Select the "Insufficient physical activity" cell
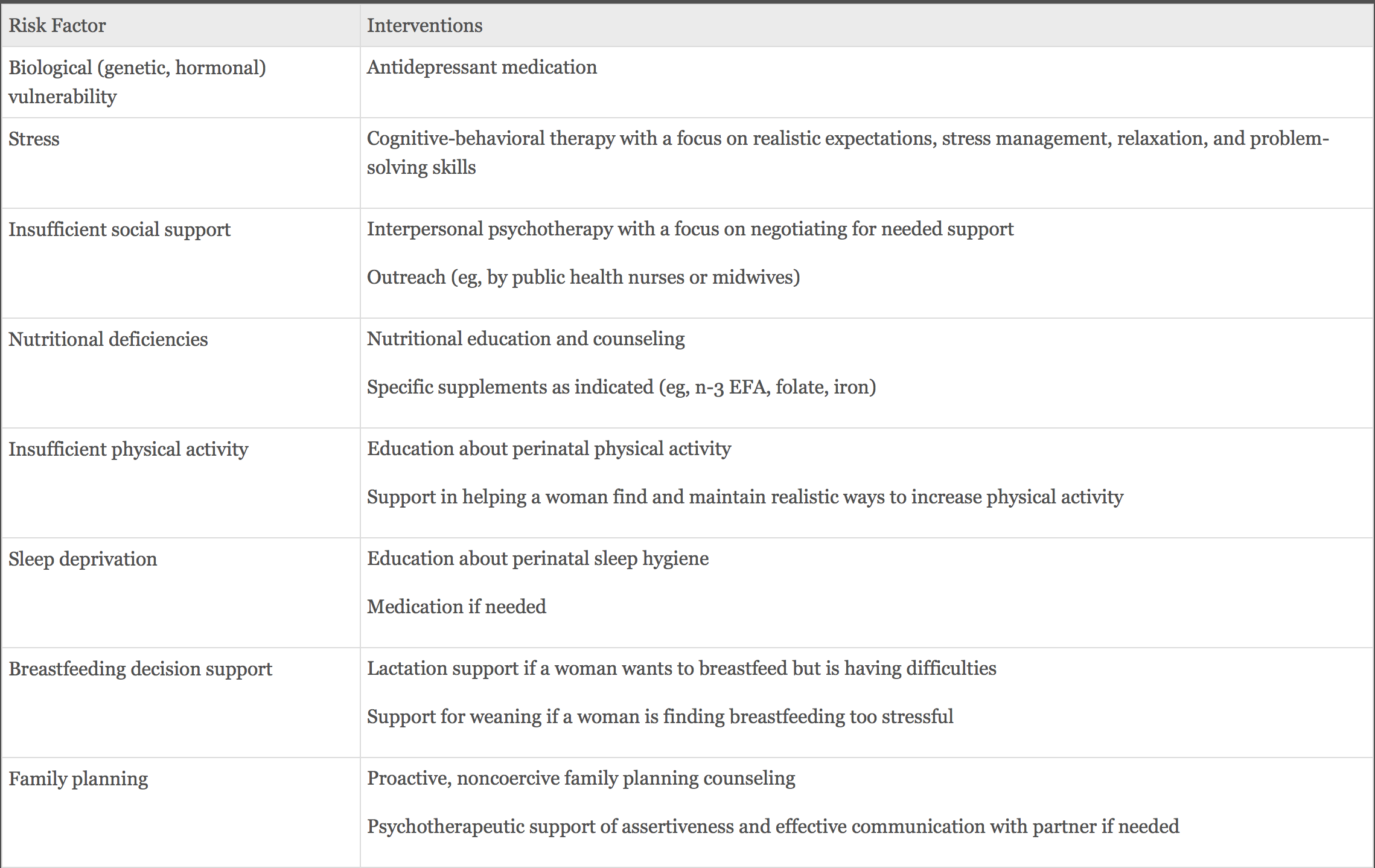1375x868 pixels. point(128,449)
